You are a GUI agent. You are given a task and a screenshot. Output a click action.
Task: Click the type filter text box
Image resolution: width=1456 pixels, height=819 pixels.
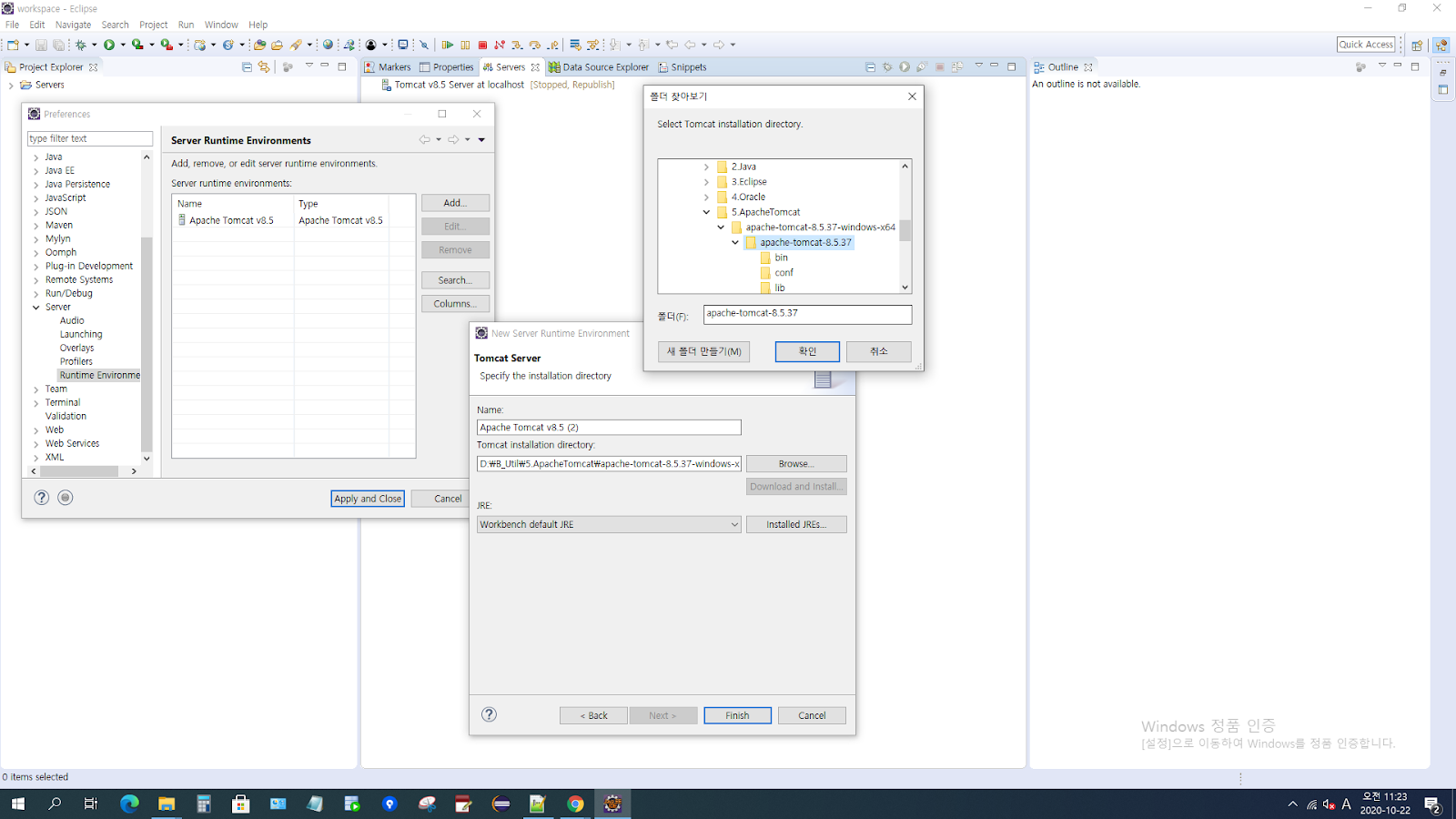tap(90, 138)
